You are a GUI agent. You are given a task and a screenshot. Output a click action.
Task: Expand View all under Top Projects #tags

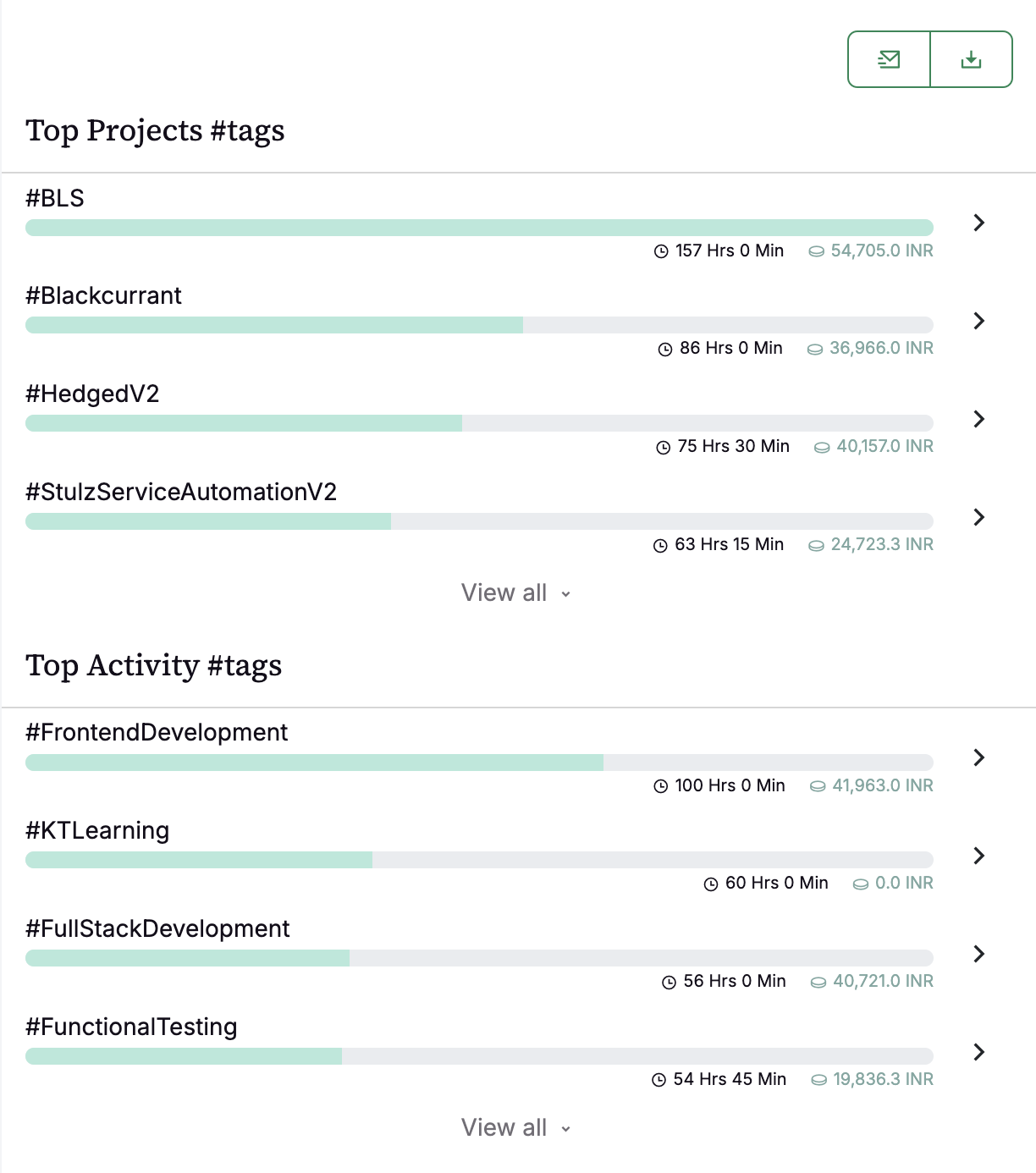517,592
